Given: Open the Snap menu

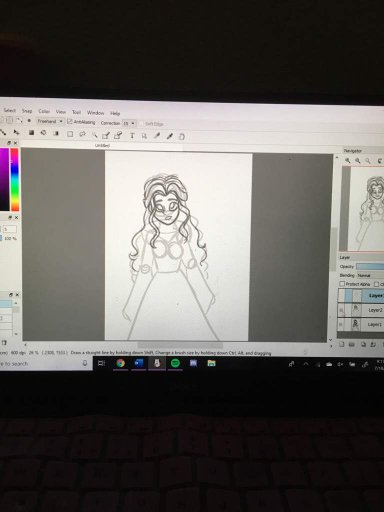Looking at the screenshot, I should click(27, 111).
